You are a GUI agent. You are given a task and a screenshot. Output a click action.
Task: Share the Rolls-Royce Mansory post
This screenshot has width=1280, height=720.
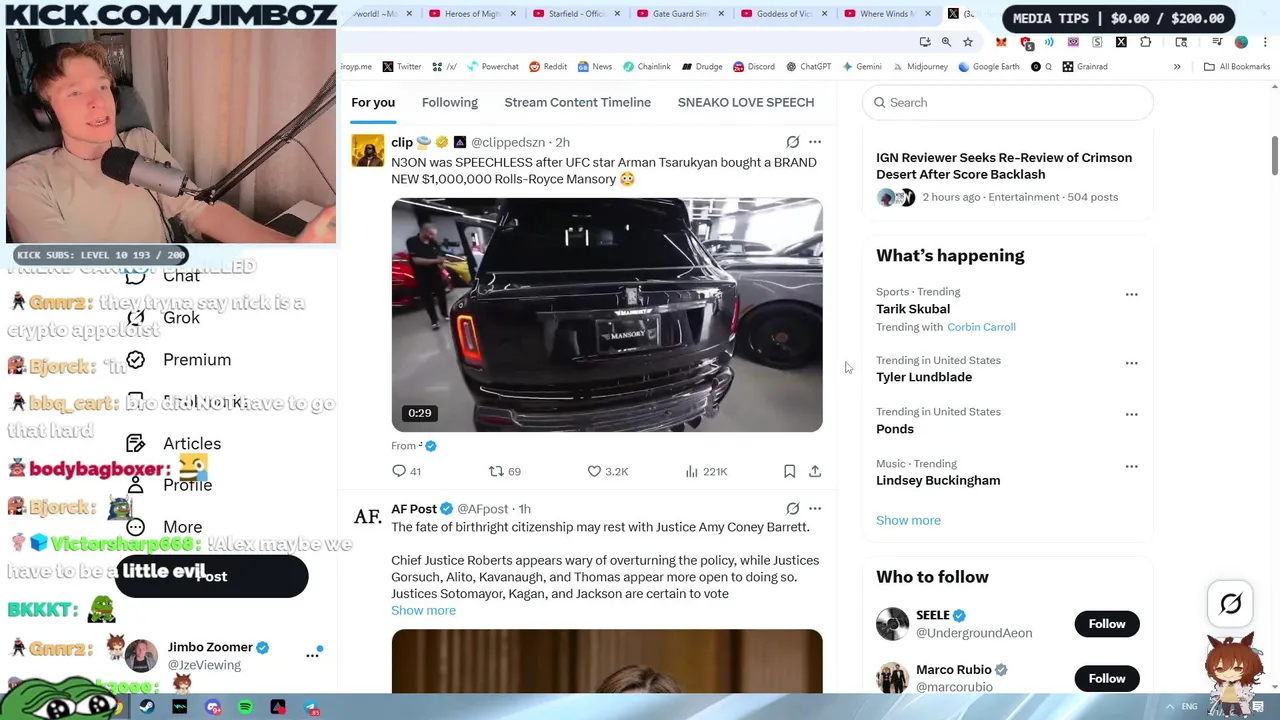[x=815, y=471]
